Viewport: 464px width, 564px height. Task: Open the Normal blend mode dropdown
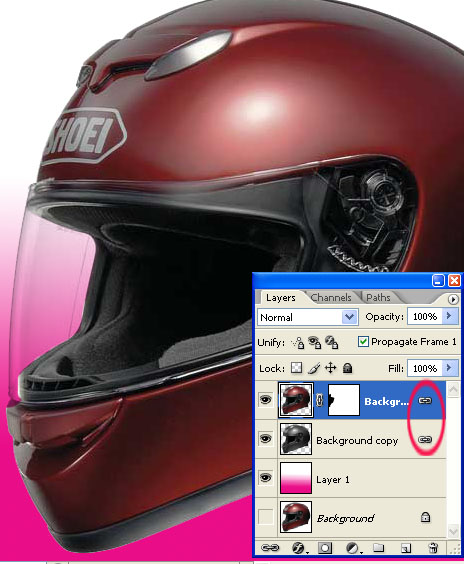coord(308,317)
